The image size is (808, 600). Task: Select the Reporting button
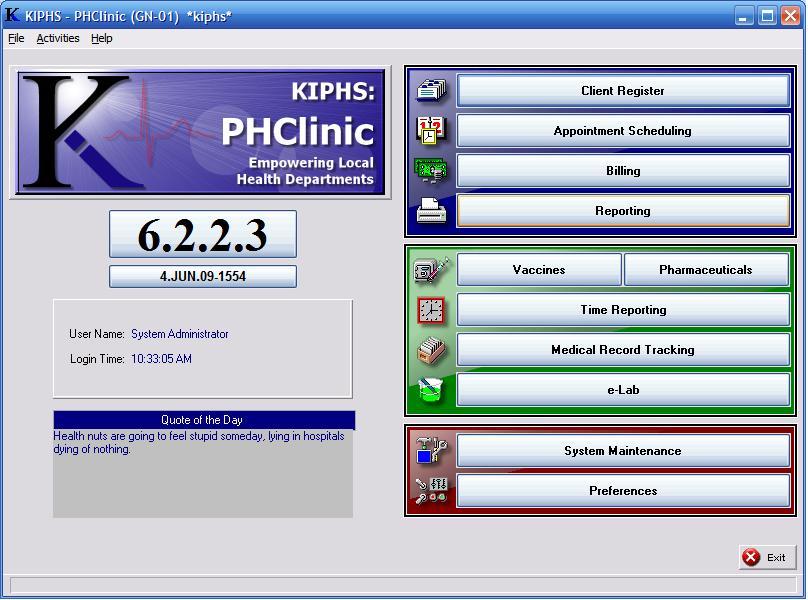622,210
